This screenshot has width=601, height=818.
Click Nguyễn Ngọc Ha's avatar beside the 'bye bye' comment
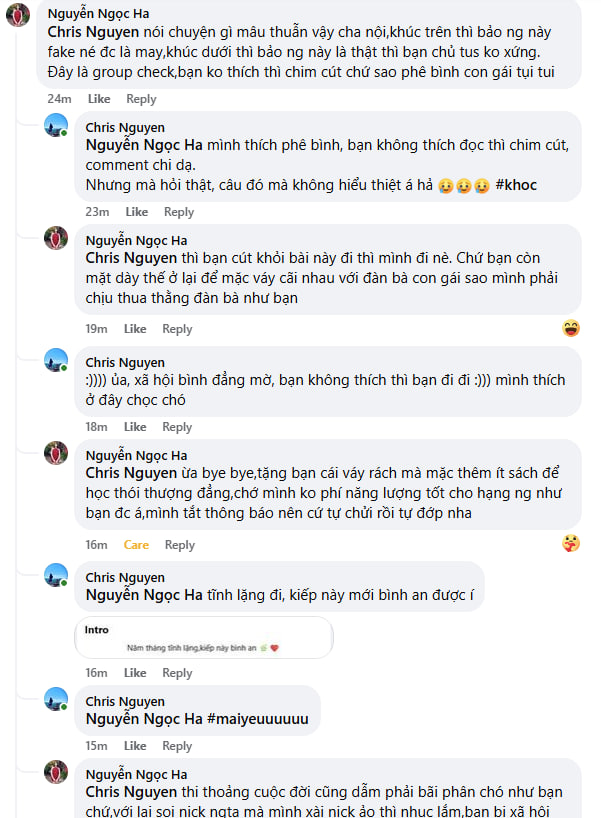pyautogui.click(x=56, y=453)
